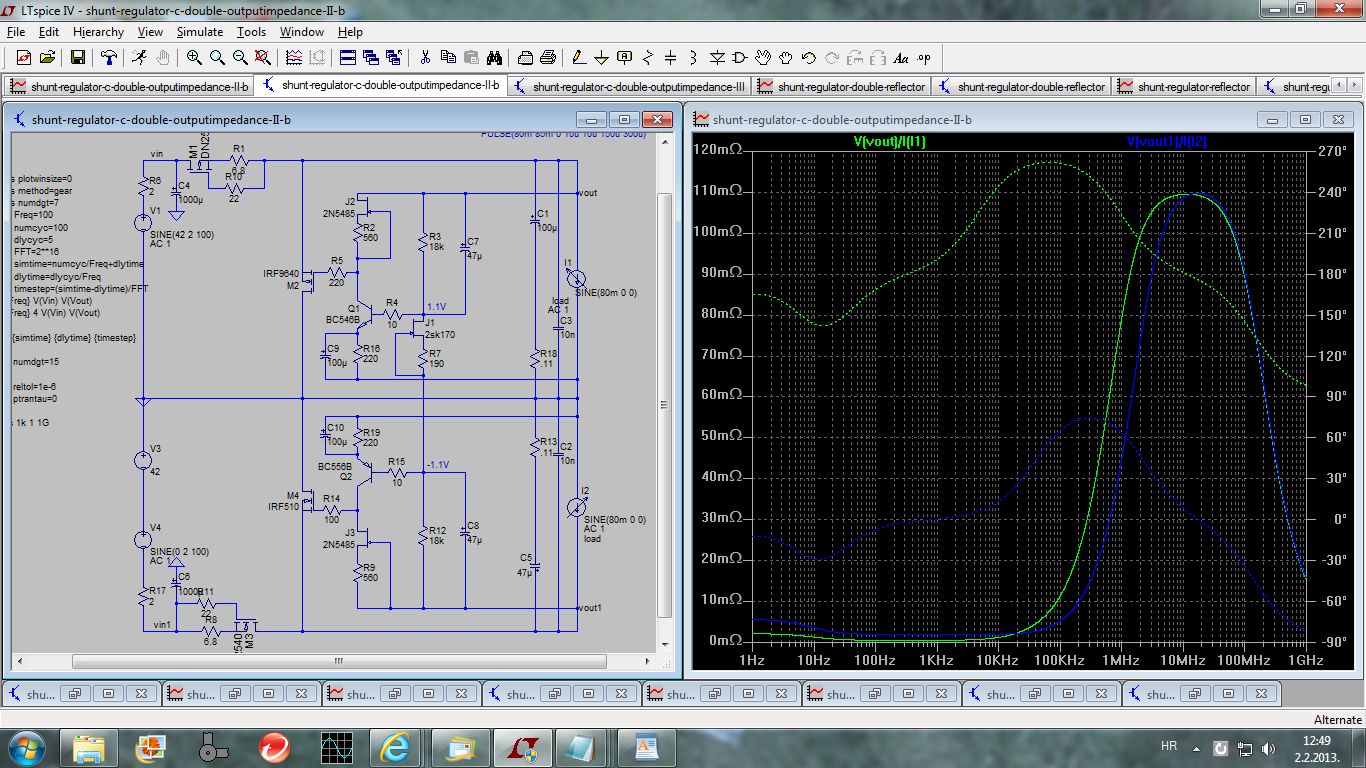Maximize the plot child window

[x=1306, y=120]
